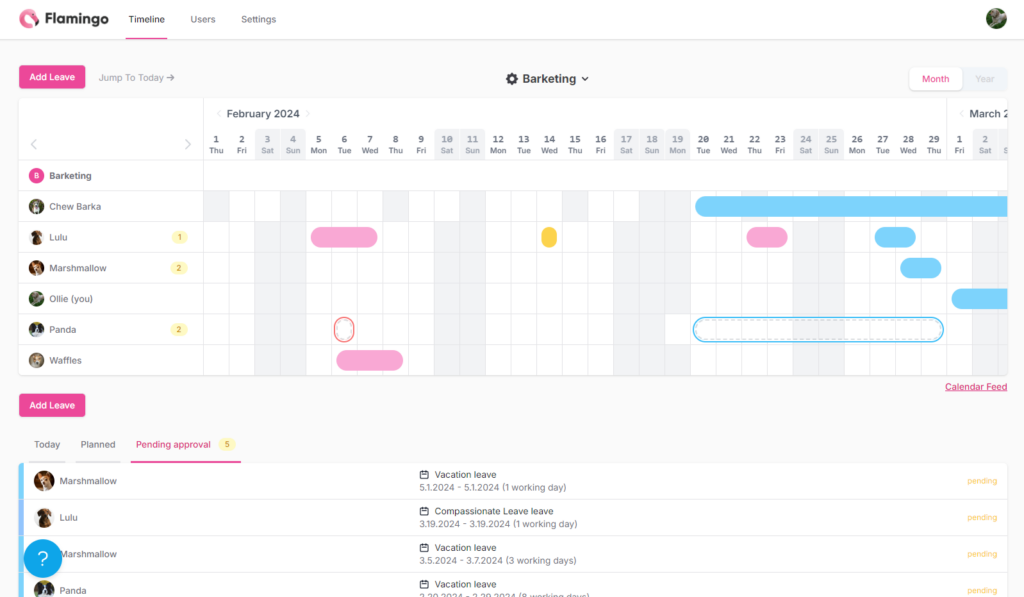The height and width of the screenshot is (597, 1024).
Task: Click the top Add Leave button
Action: (x=52, y=77)
